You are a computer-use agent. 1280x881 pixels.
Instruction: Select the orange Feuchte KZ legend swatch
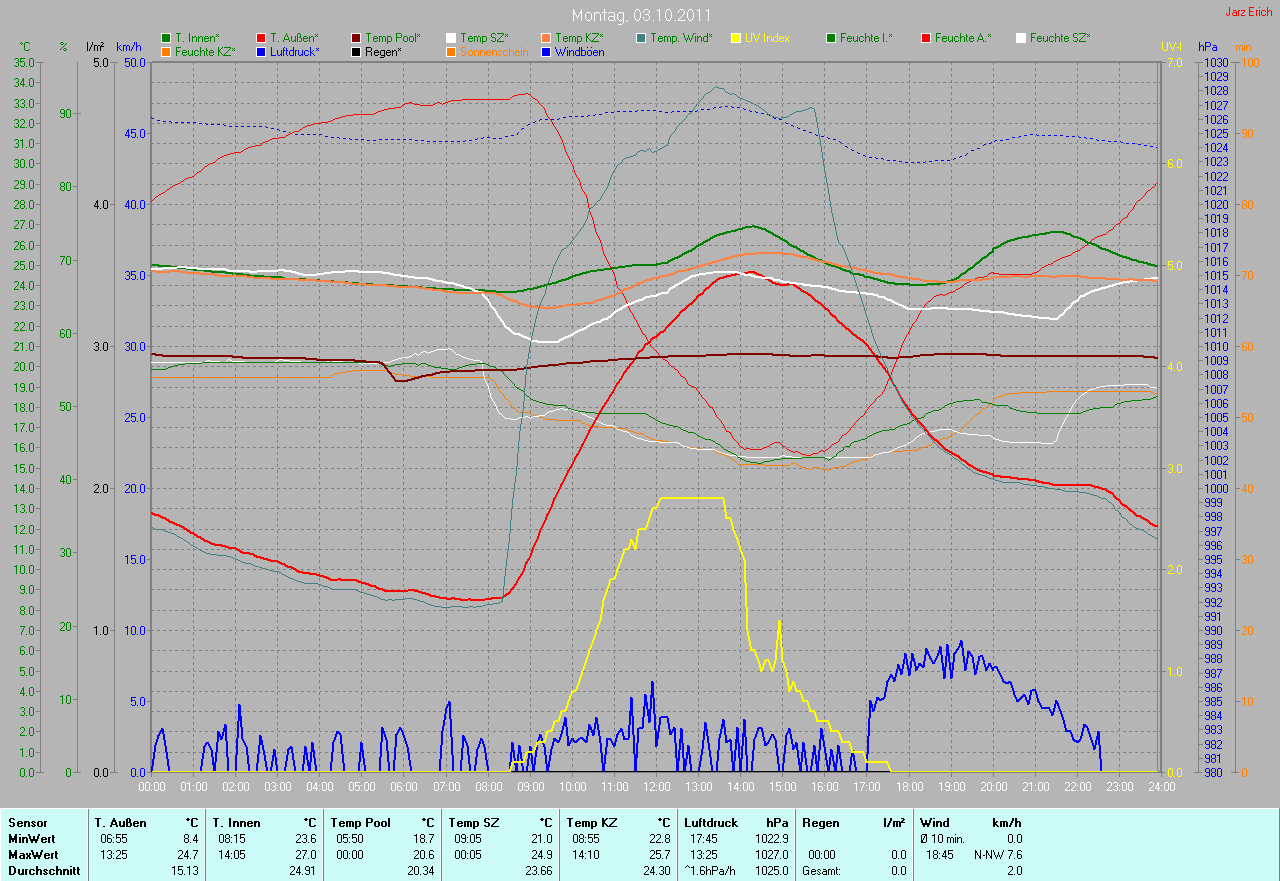(x=166, y=51)
